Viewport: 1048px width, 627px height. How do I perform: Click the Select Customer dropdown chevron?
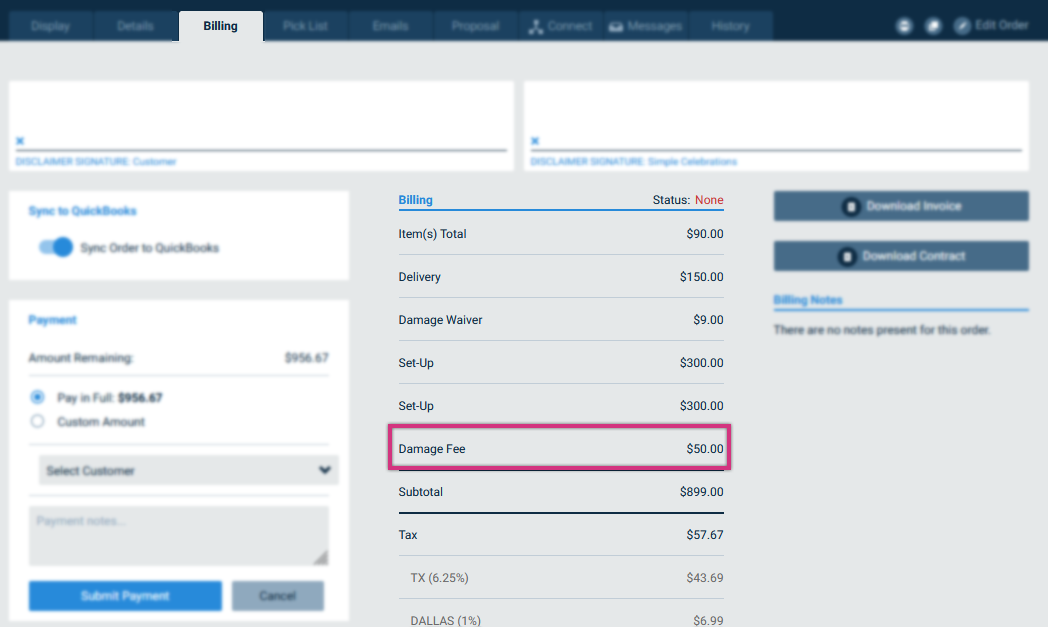(325, 470)
